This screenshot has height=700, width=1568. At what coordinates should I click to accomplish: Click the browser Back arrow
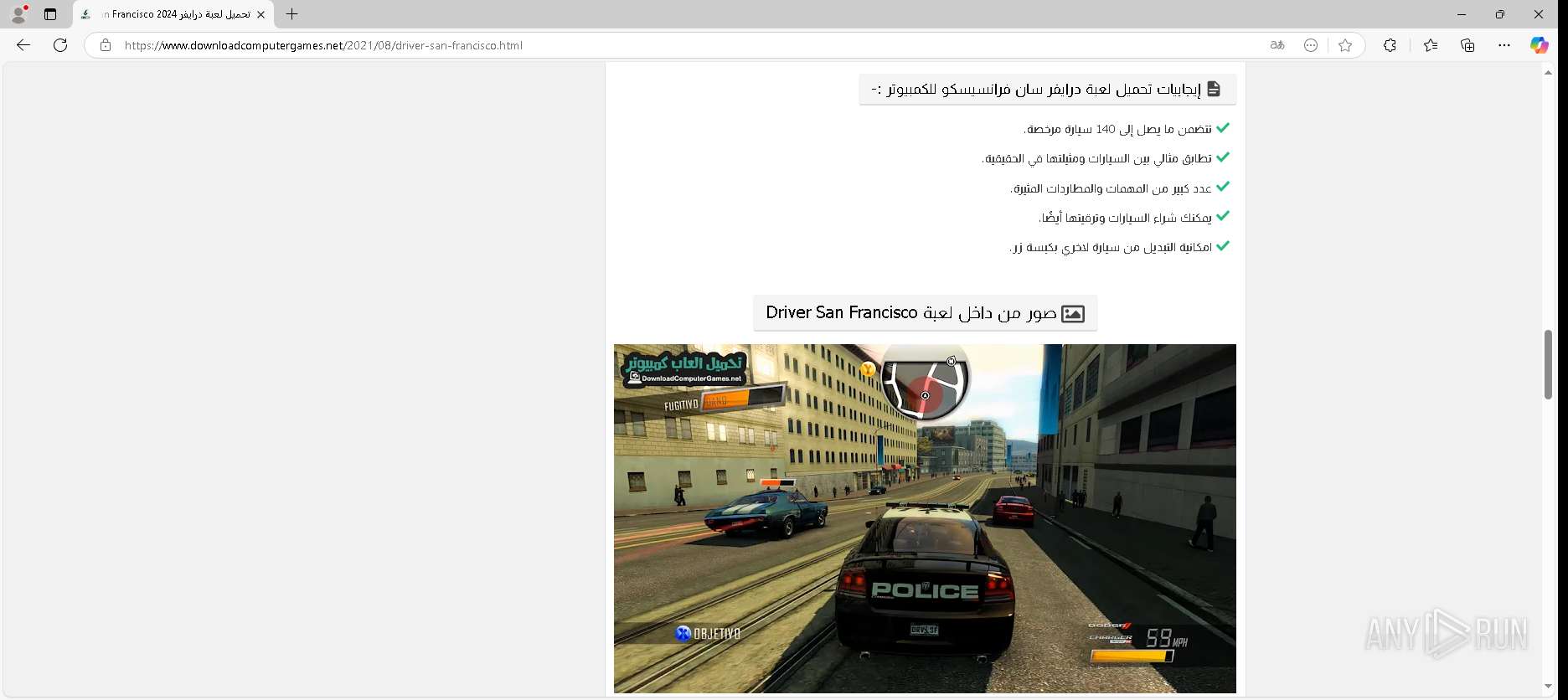23,45
